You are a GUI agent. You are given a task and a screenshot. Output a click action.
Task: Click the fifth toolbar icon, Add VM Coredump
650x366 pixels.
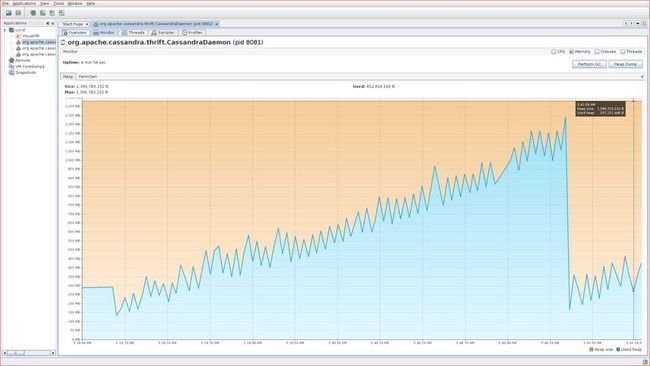coord(52,13)
